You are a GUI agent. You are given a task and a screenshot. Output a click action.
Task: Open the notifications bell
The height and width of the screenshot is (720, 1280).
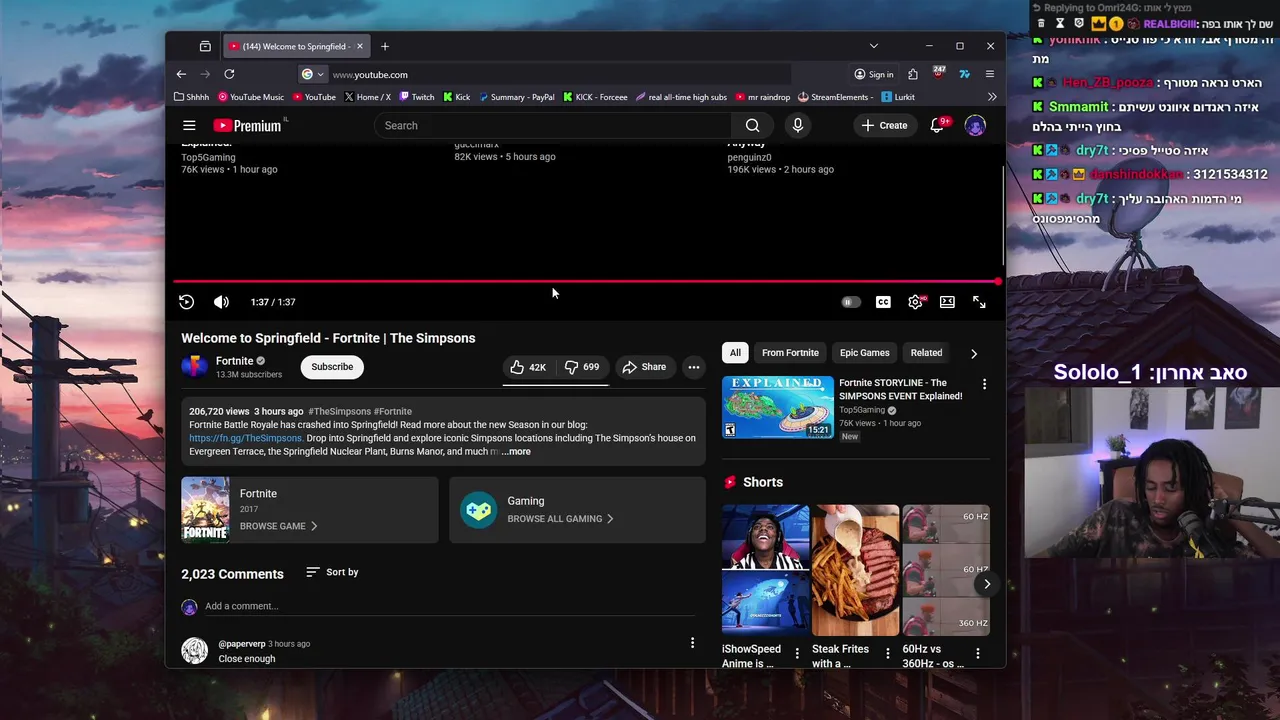(x=937, y=125)
